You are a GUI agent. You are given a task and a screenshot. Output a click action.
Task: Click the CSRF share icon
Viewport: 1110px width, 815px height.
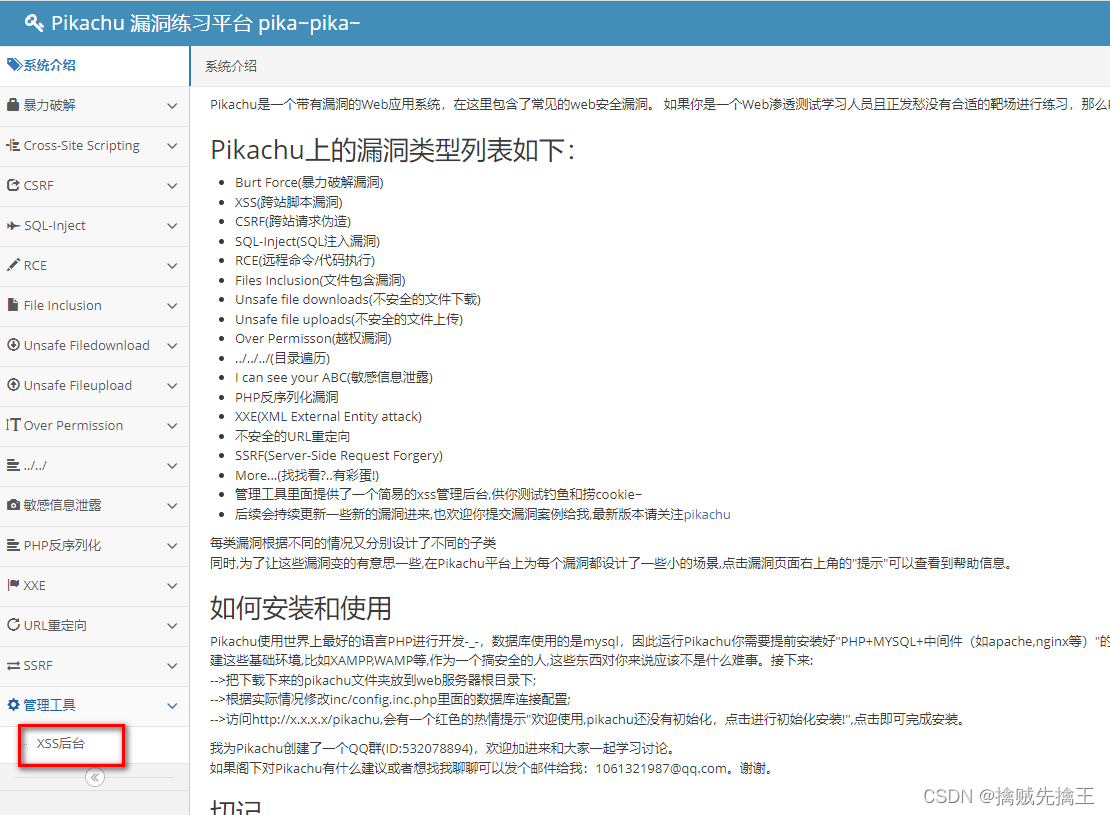click(13, 185)
